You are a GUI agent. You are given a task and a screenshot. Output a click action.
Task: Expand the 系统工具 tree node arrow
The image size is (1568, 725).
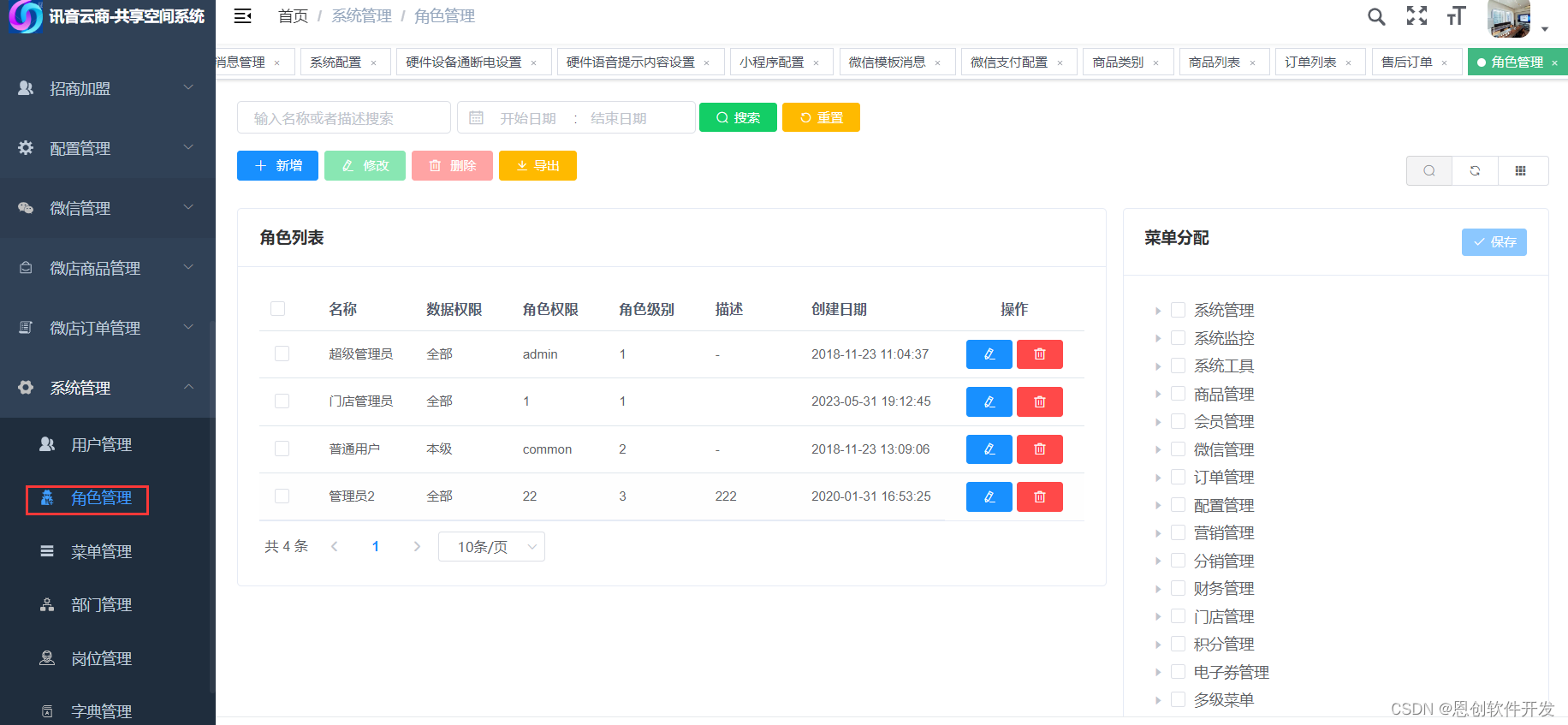(1158, 366)
